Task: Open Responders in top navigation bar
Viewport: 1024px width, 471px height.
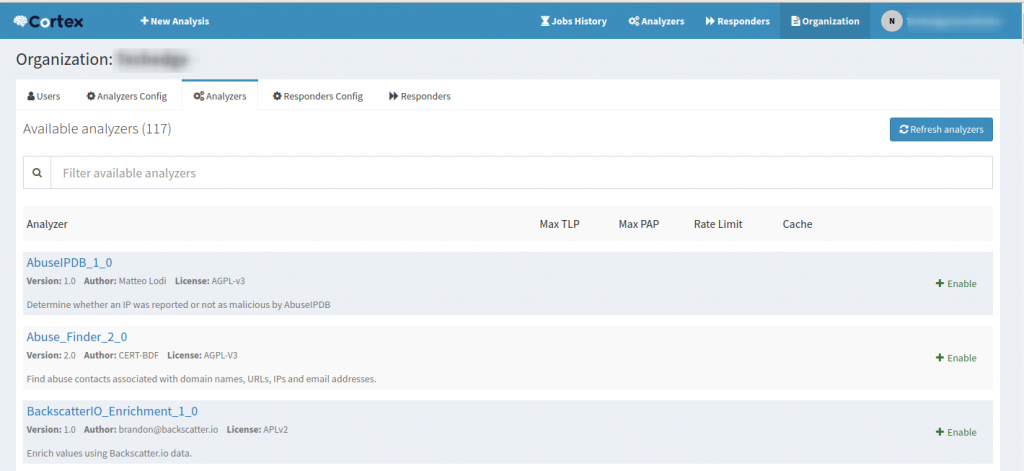Action: tap(737, 22)
